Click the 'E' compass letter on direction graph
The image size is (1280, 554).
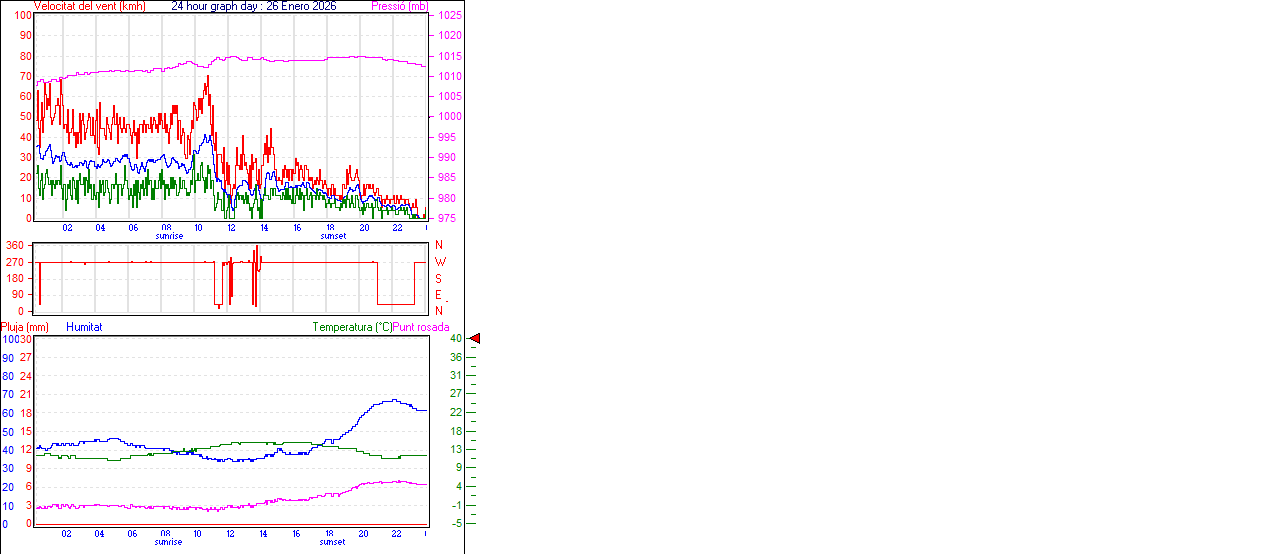click(x=439, y=295)
